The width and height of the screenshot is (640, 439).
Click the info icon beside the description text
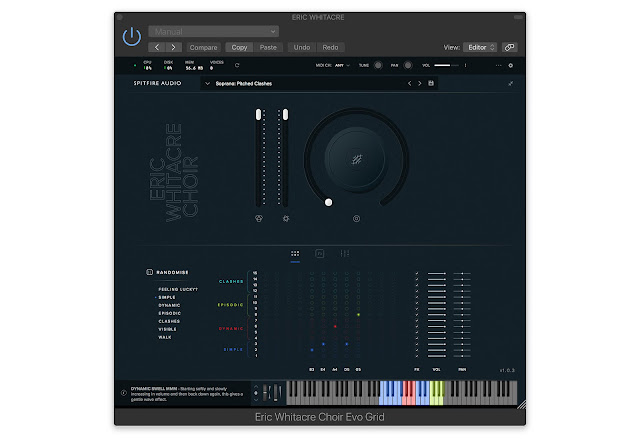[124, 393]
